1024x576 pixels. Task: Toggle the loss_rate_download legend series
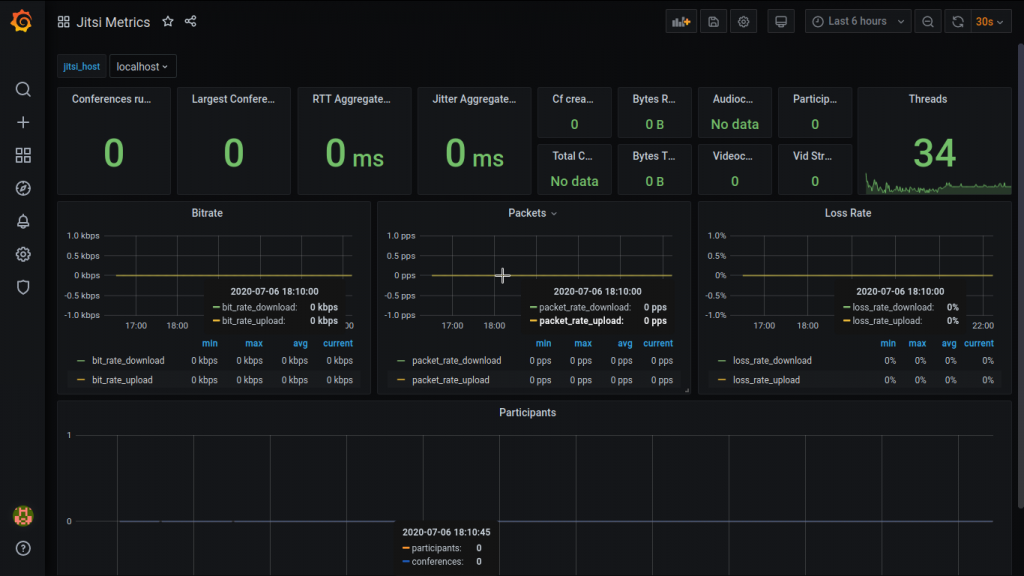(x=772, y=360)
